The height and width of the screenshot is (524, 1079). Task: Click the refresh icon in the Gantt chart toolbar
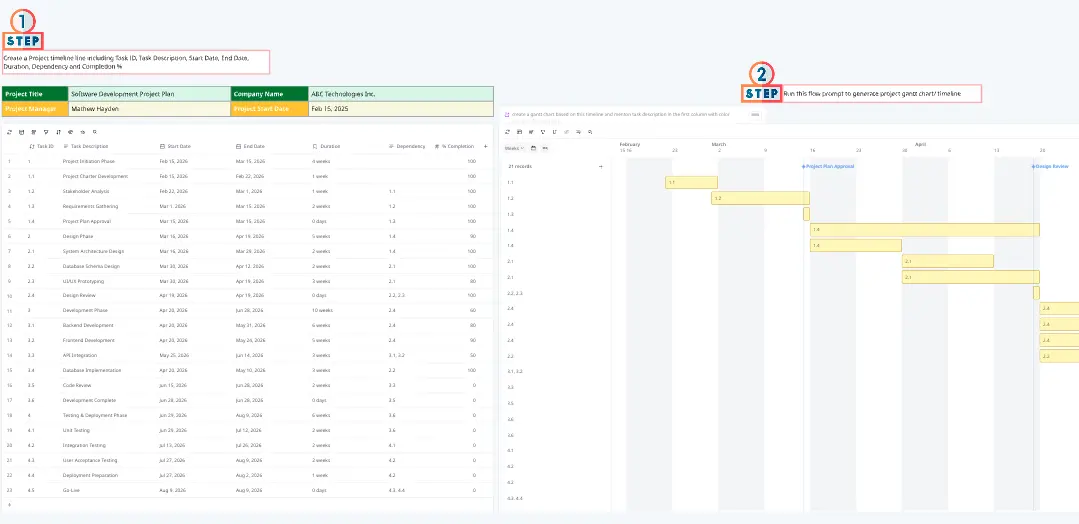point(507,131)
